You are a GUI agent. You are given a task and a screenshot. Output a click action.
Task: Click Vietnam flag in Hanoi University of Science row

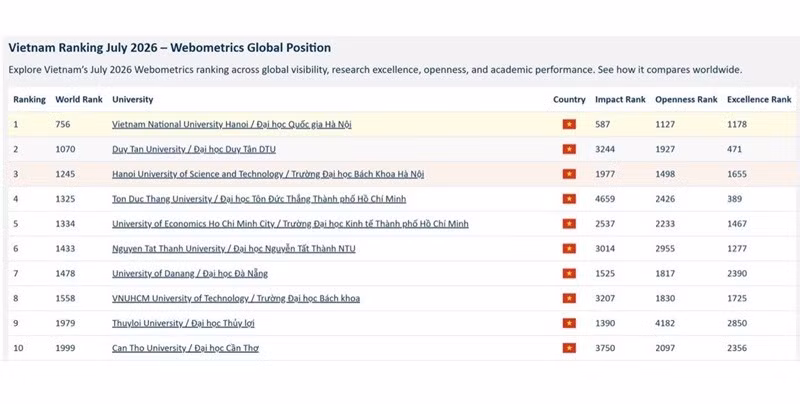point(569,174)
